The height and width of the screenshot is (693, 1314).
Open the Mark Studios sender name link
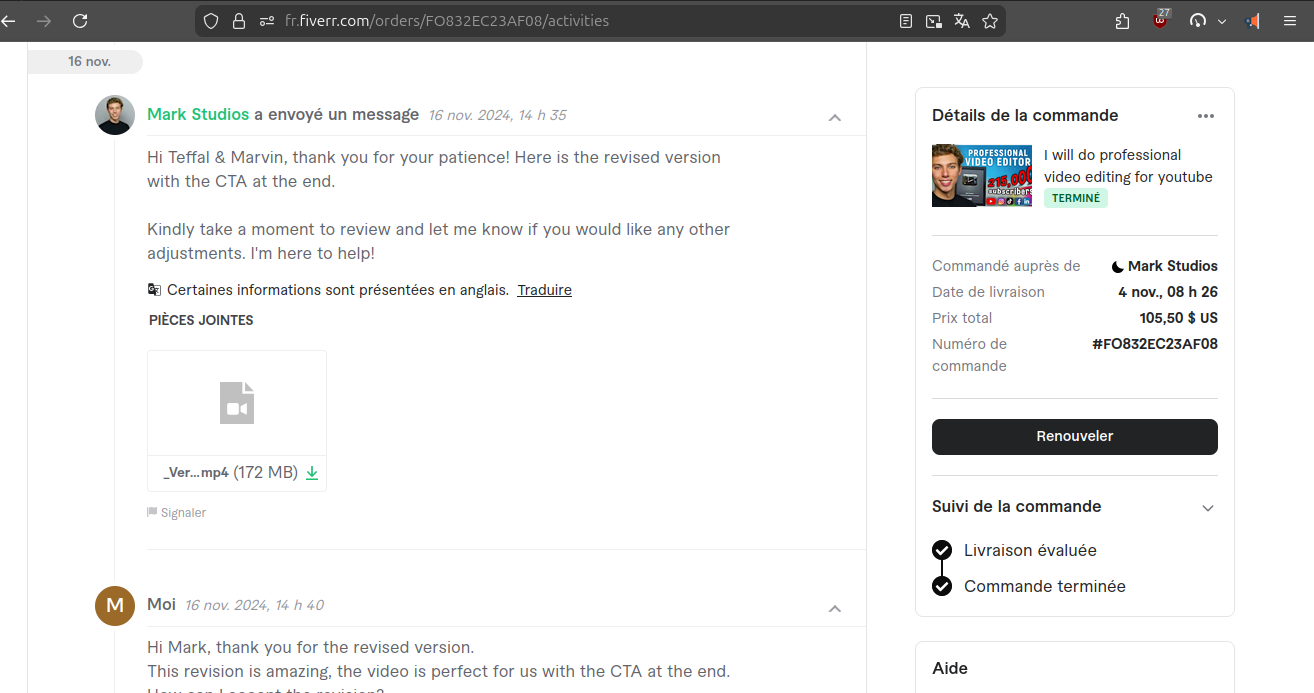coord(198,115)
